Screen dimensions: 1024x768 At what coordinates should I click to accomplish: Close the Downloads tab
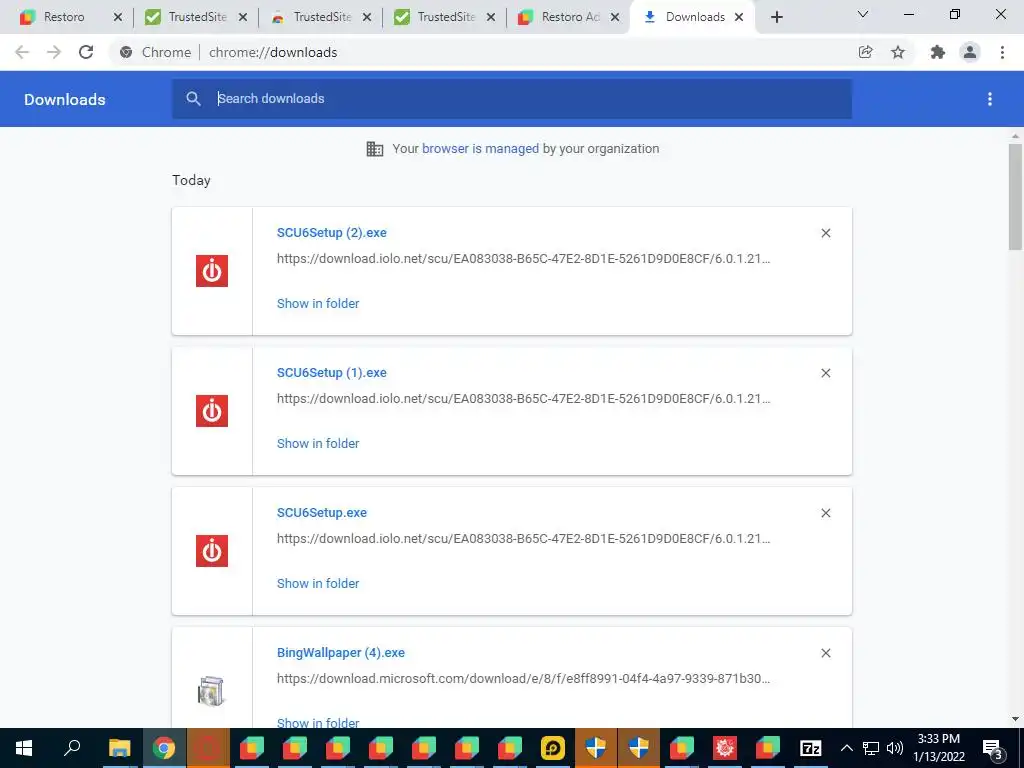pos(739,18)
